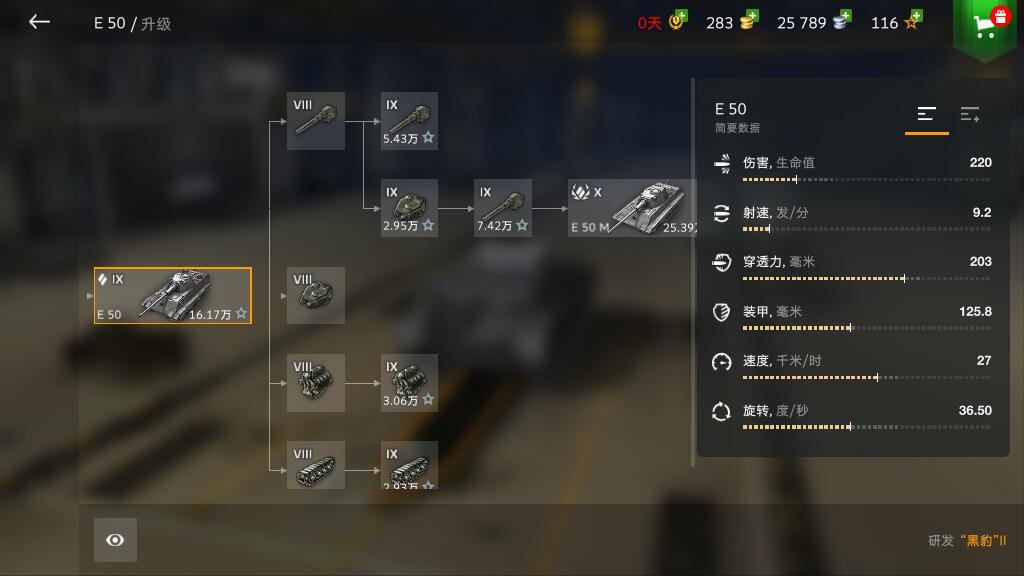This screenshot has width=1024, height=576.
Task: Open the shop cart icon
Action: pyautogui.click(x=985, y=25)
